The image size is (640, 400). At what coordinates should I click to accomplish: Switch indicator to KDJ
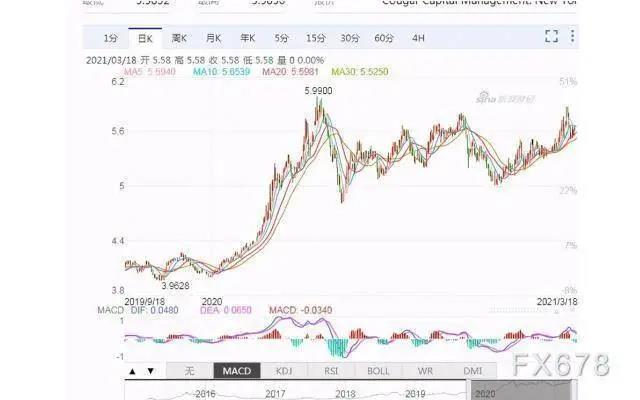(285, 371)
